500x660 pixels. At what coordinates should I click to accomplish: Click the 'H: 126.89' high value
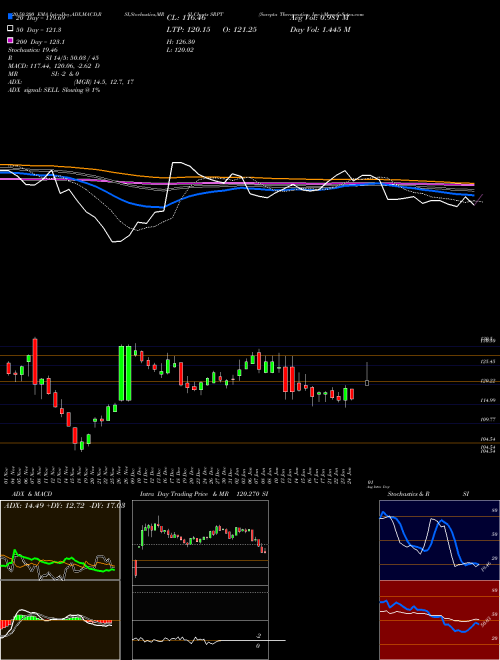tap(181, 42)
